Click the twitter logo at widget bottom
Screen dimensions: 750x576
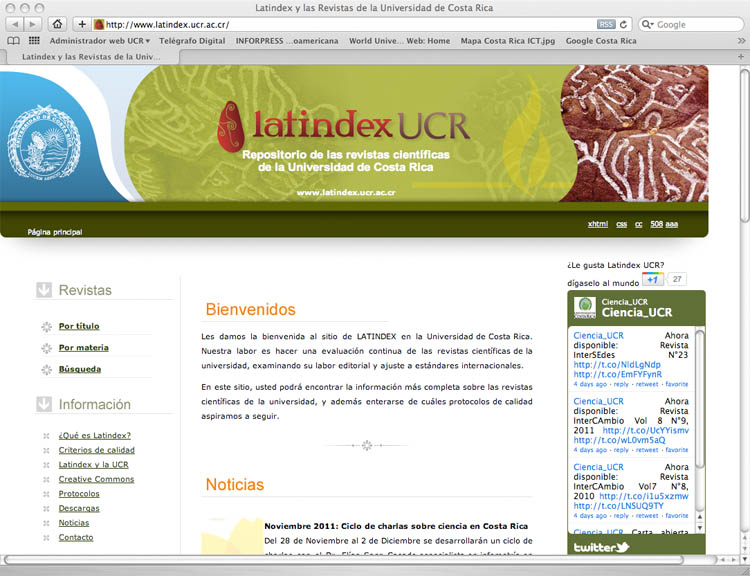coord(601,547)
